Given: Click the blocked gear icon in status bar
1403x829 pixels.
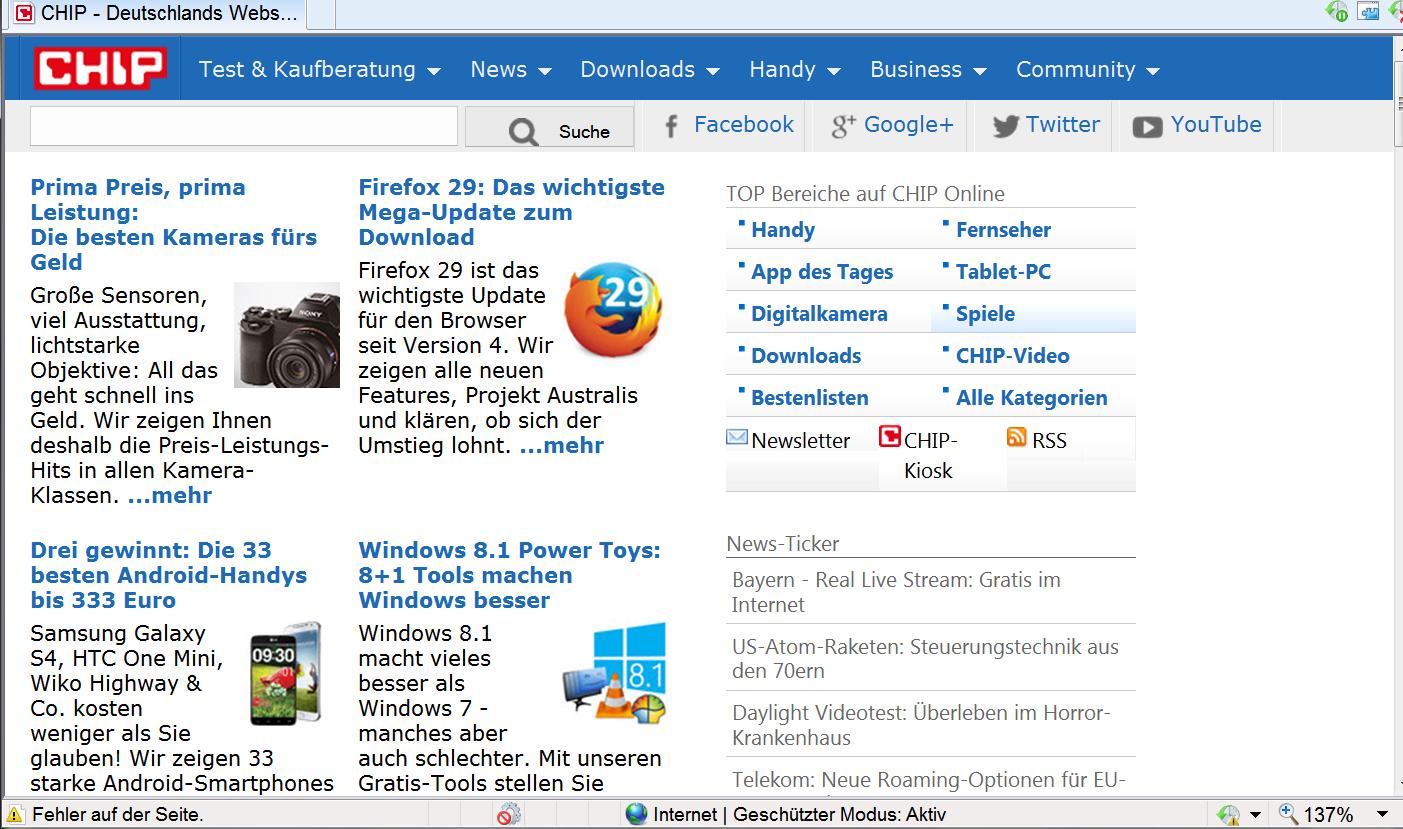Looking at the screenshot, I should click(x=509, y=814).
